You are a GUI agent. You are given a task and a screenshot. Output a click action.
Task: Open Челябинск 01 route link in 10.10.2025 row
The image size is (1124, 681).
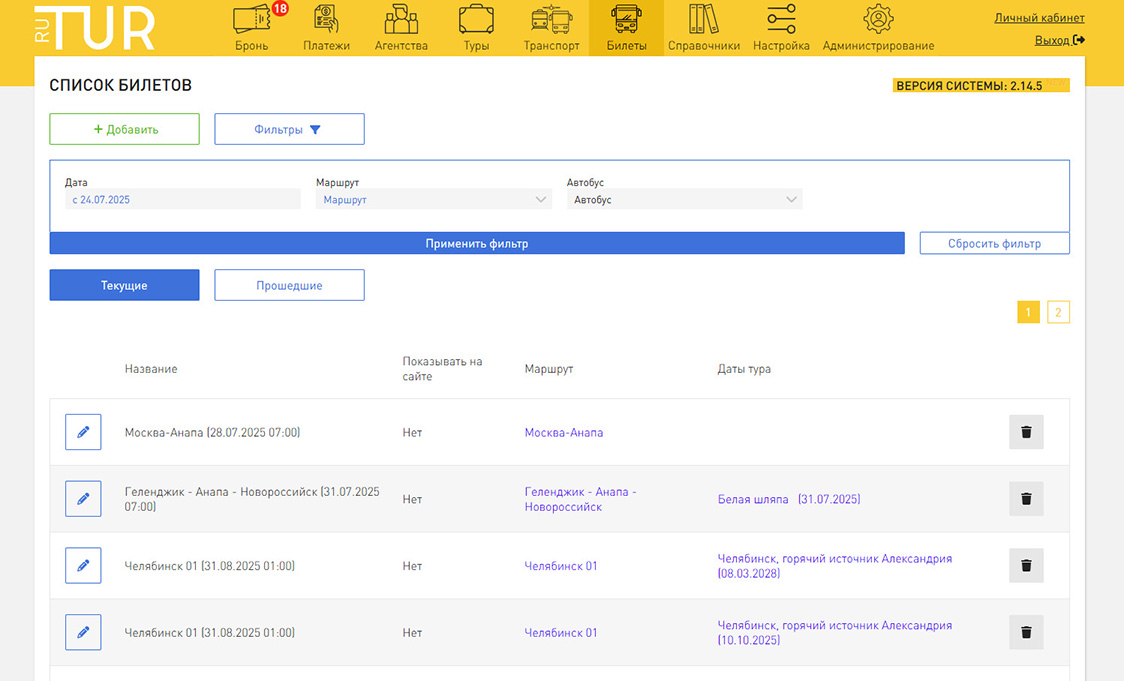tap(561, 632)
